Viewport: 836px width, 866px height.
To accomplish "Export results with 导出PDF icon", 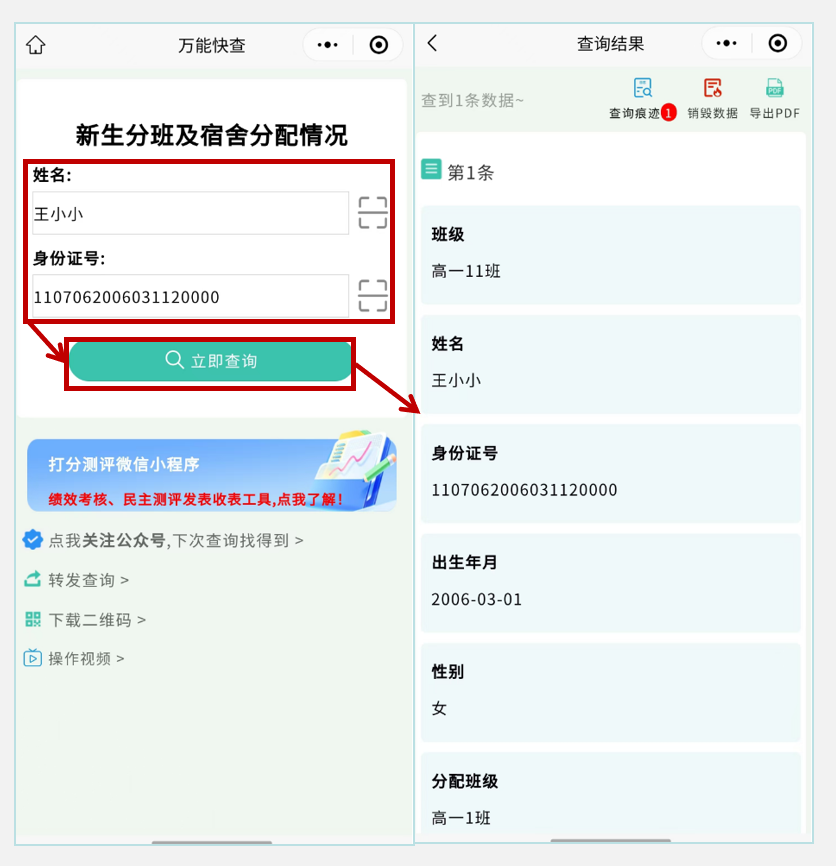I will (775, 88).
